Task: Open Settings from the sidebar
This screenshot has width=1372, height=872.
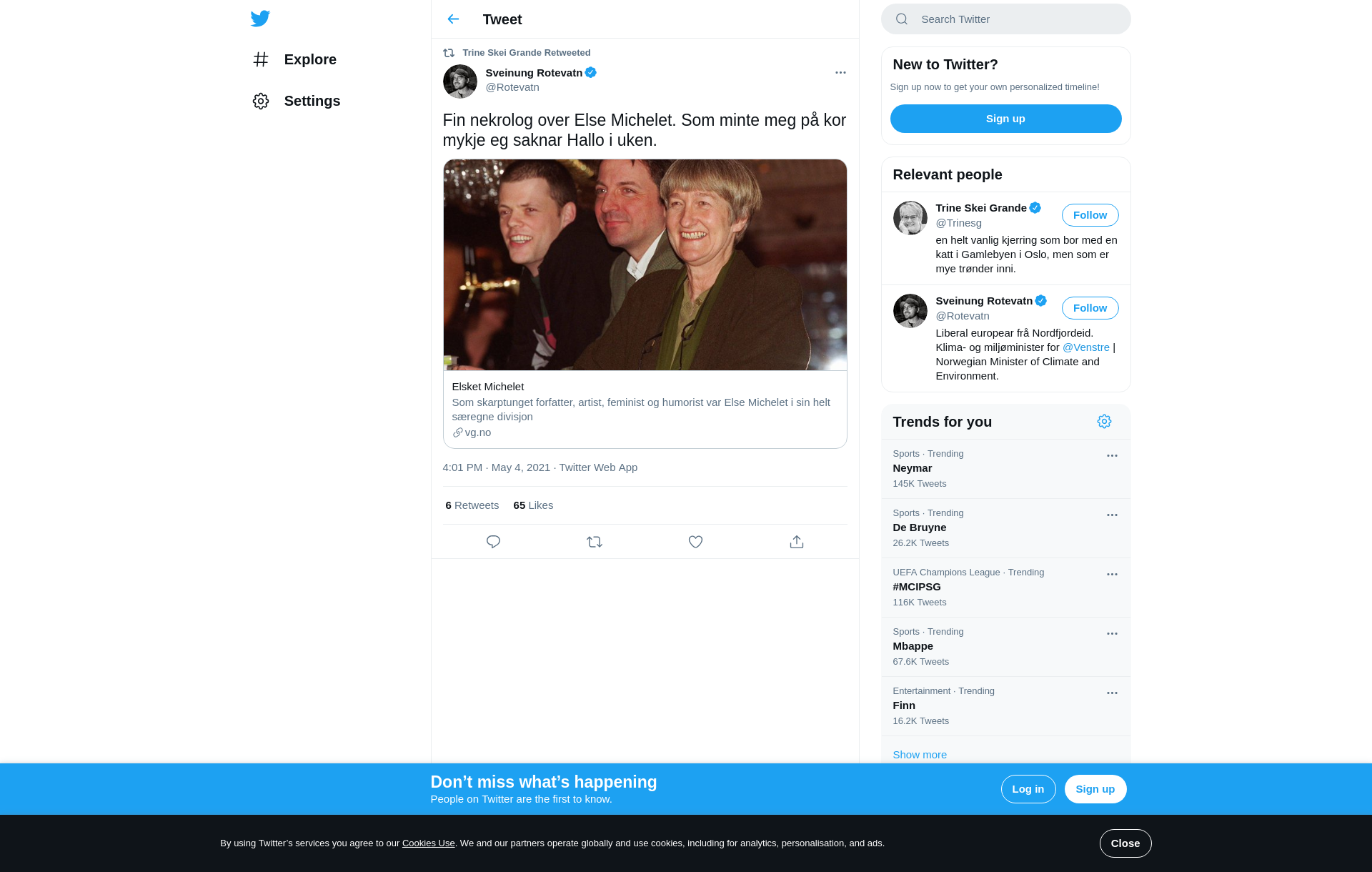Action: 297,101
